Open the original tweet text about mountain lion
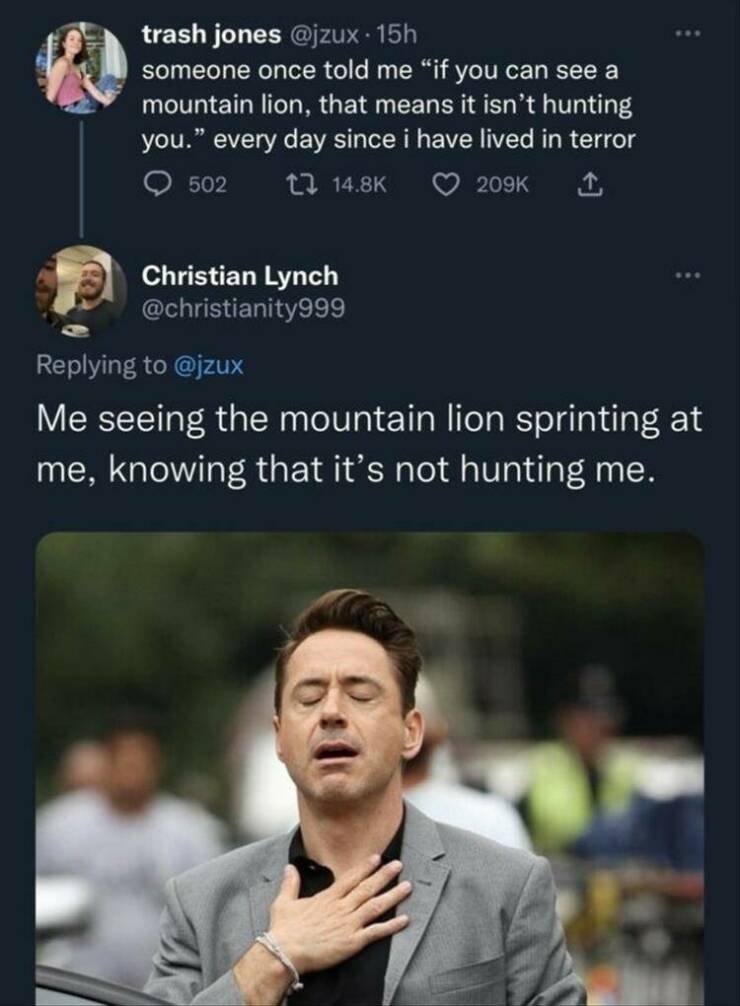Viewport: 740px width, 1006px height. (x=388, y=105)
